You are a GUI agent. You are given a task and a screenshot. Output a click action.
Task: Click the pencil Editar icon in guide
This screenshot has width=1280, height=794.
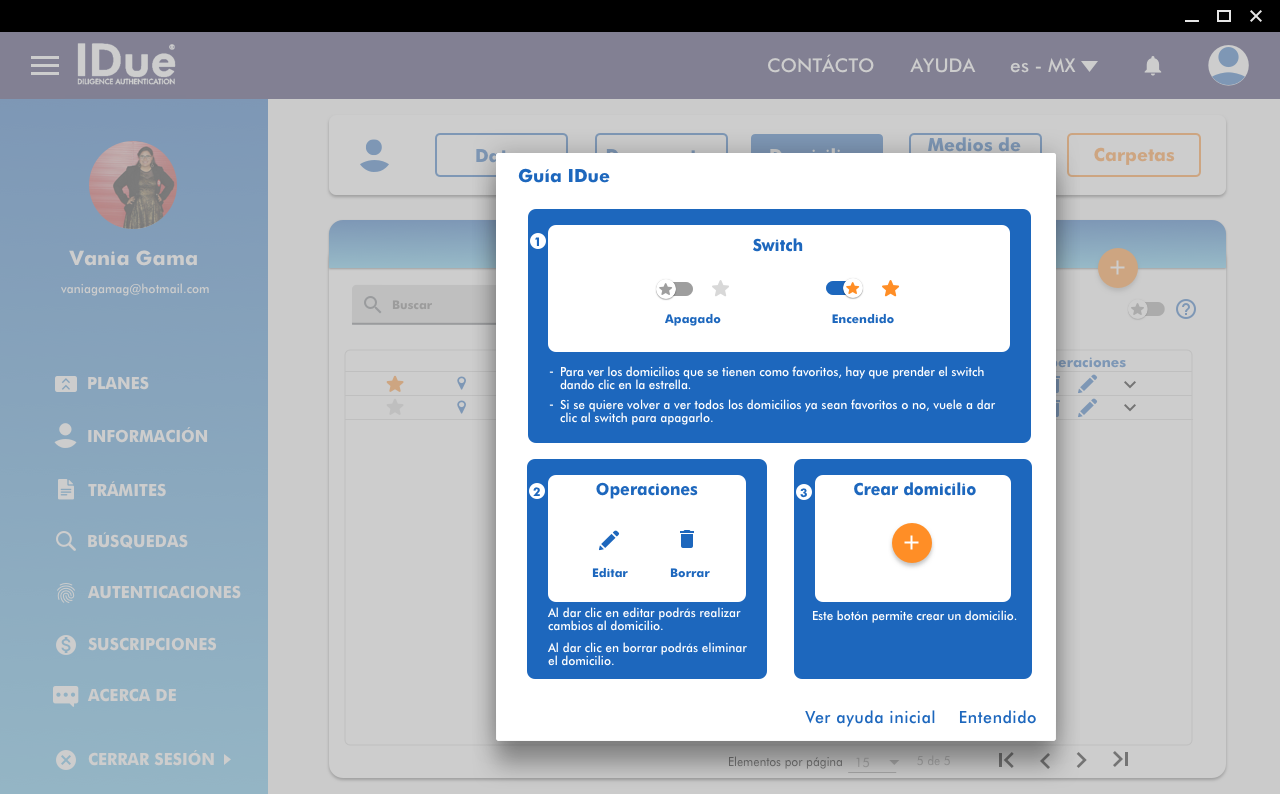coord(609,541)
